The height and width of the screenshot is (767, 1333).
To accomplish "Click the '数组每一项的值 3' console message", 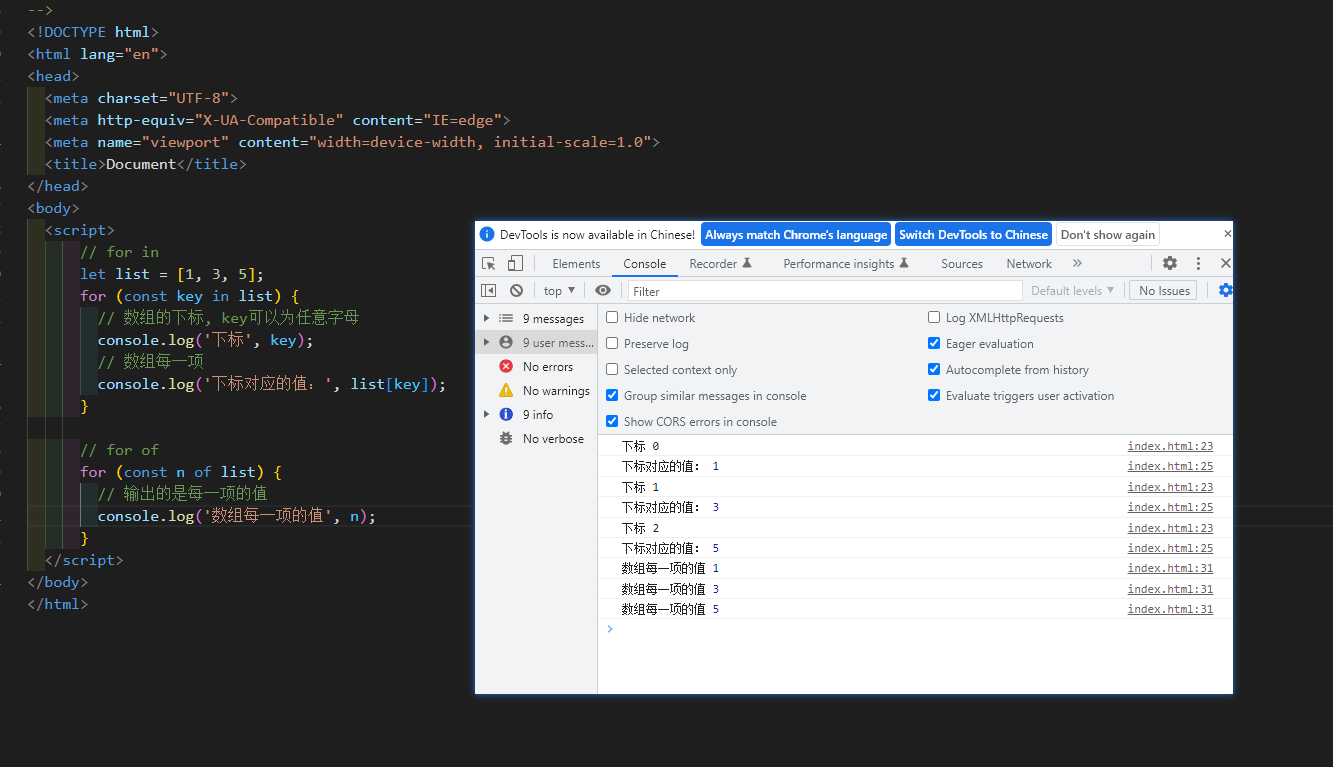I will 670,589.
